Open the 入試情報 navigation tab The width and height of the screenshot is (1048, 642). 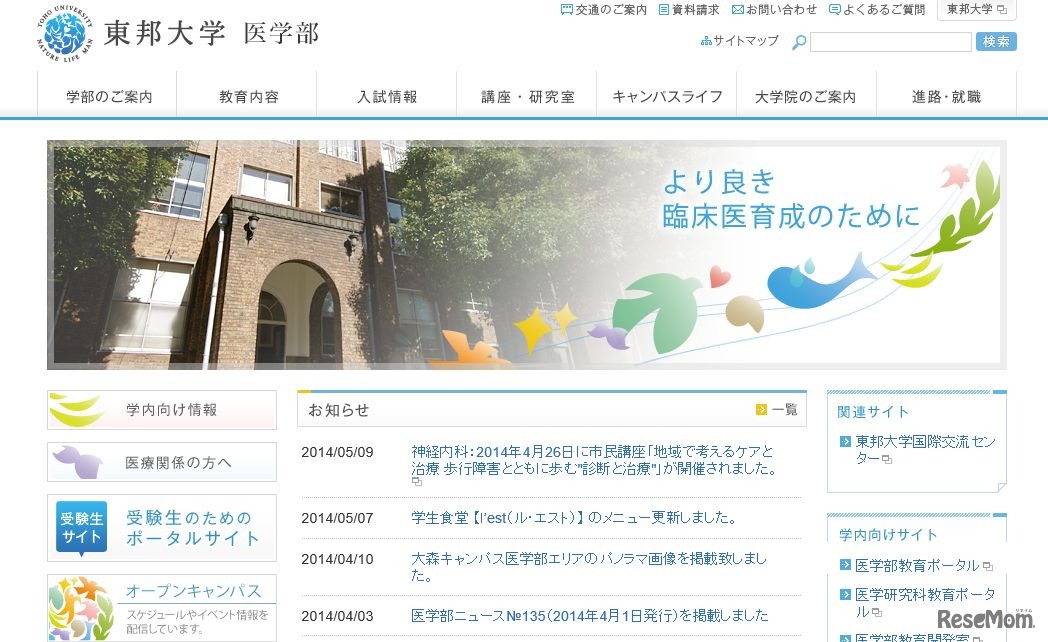tap(387, 95)
